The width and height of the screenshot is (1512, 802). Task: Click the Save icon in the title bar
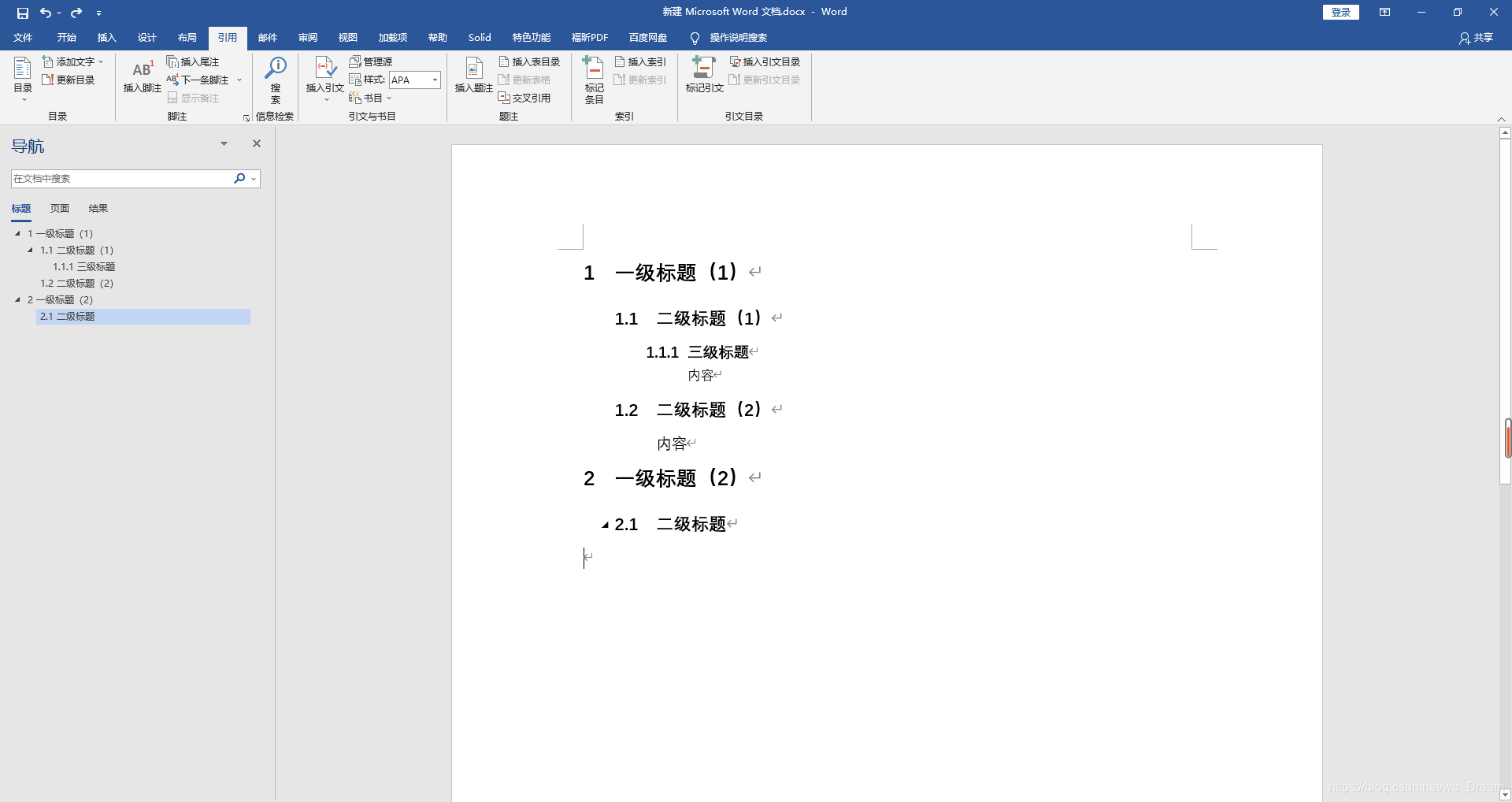pyautogui.click(x=22, y=13)
